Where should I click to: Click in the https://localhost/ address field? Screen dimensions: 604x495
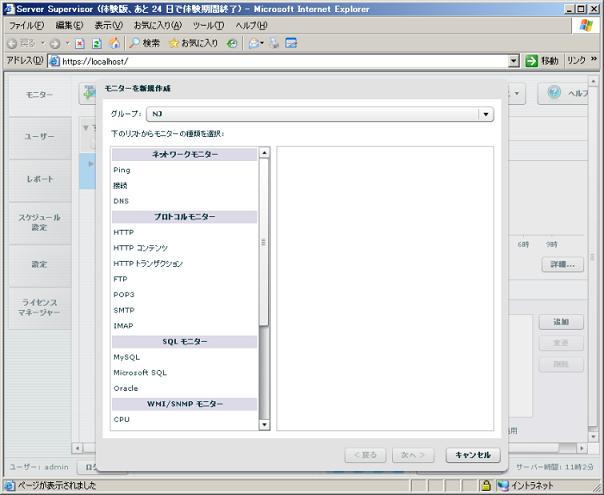coord(284,61)
